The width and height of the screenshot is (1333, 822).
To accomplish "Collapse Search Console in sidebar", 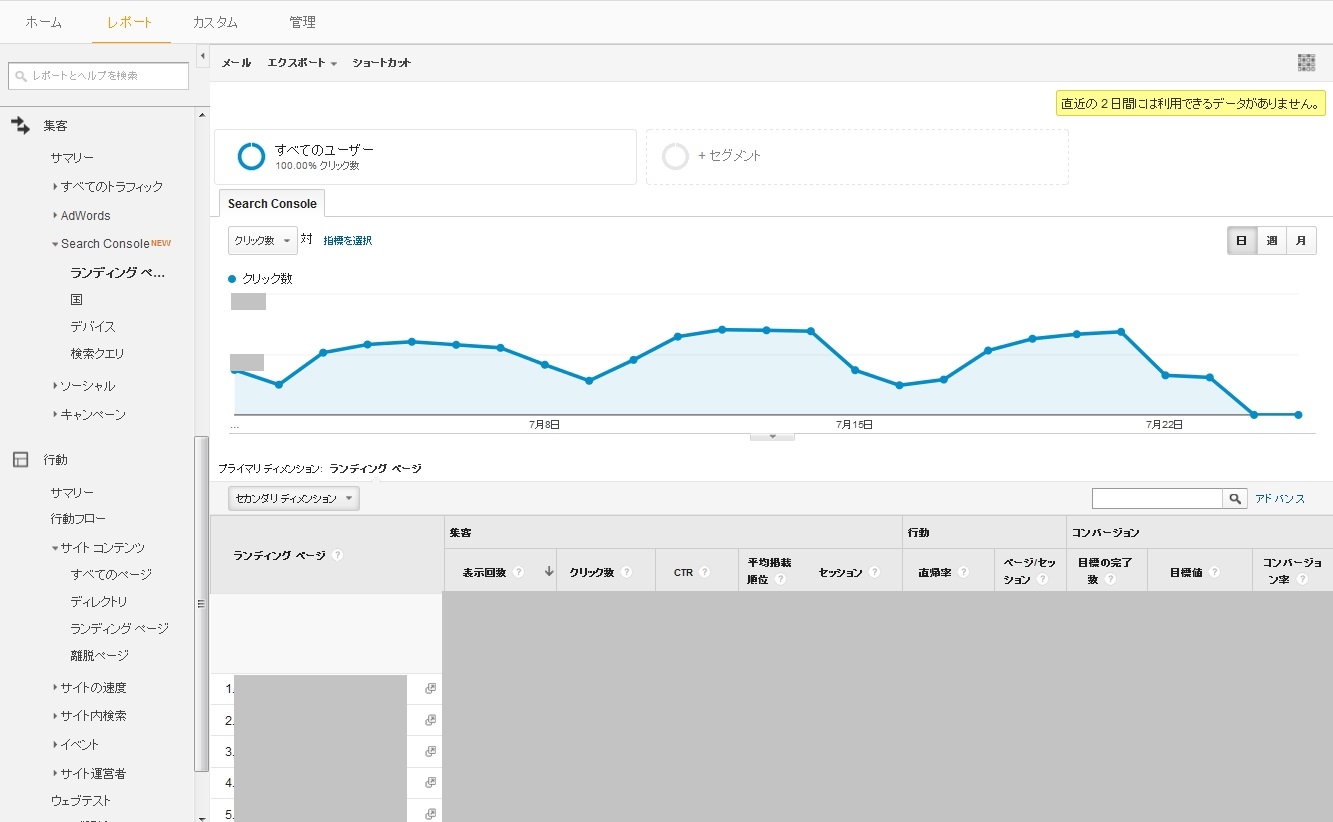I will [55, 243].
